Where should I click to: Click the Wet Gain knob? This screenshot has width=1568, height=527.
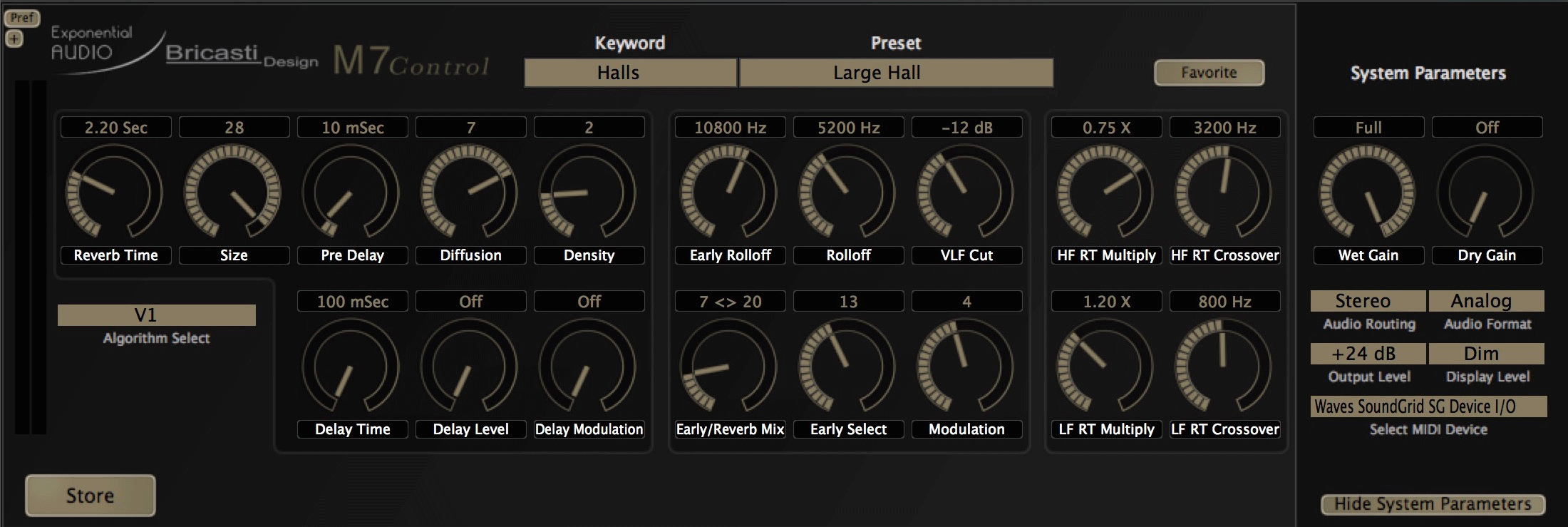pos(1367,192)
